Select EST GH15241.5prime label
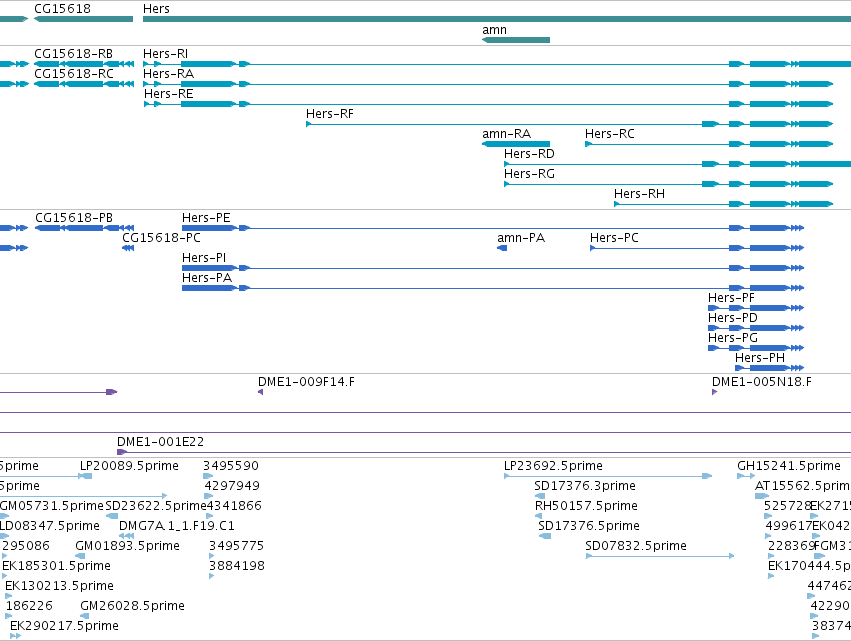 point(789,466)
